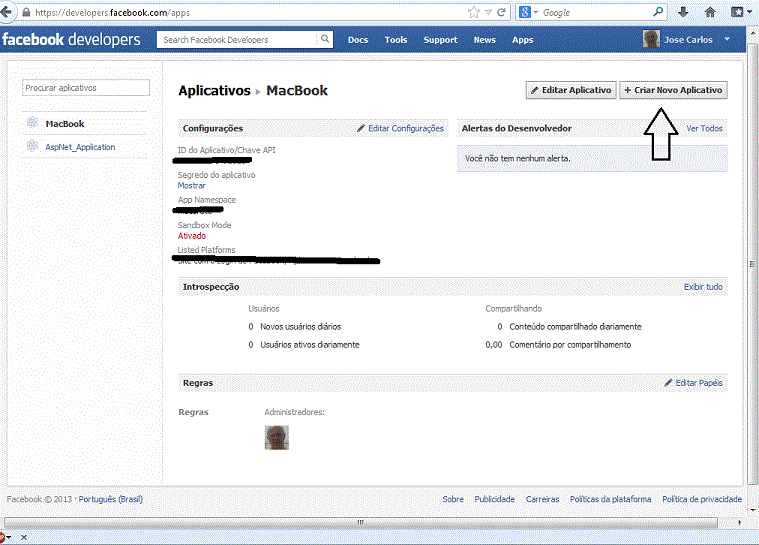The image size is (759, 545).
Task: Click the 'Conteúdo compartilhado diariamente' text
Action: 575,327
